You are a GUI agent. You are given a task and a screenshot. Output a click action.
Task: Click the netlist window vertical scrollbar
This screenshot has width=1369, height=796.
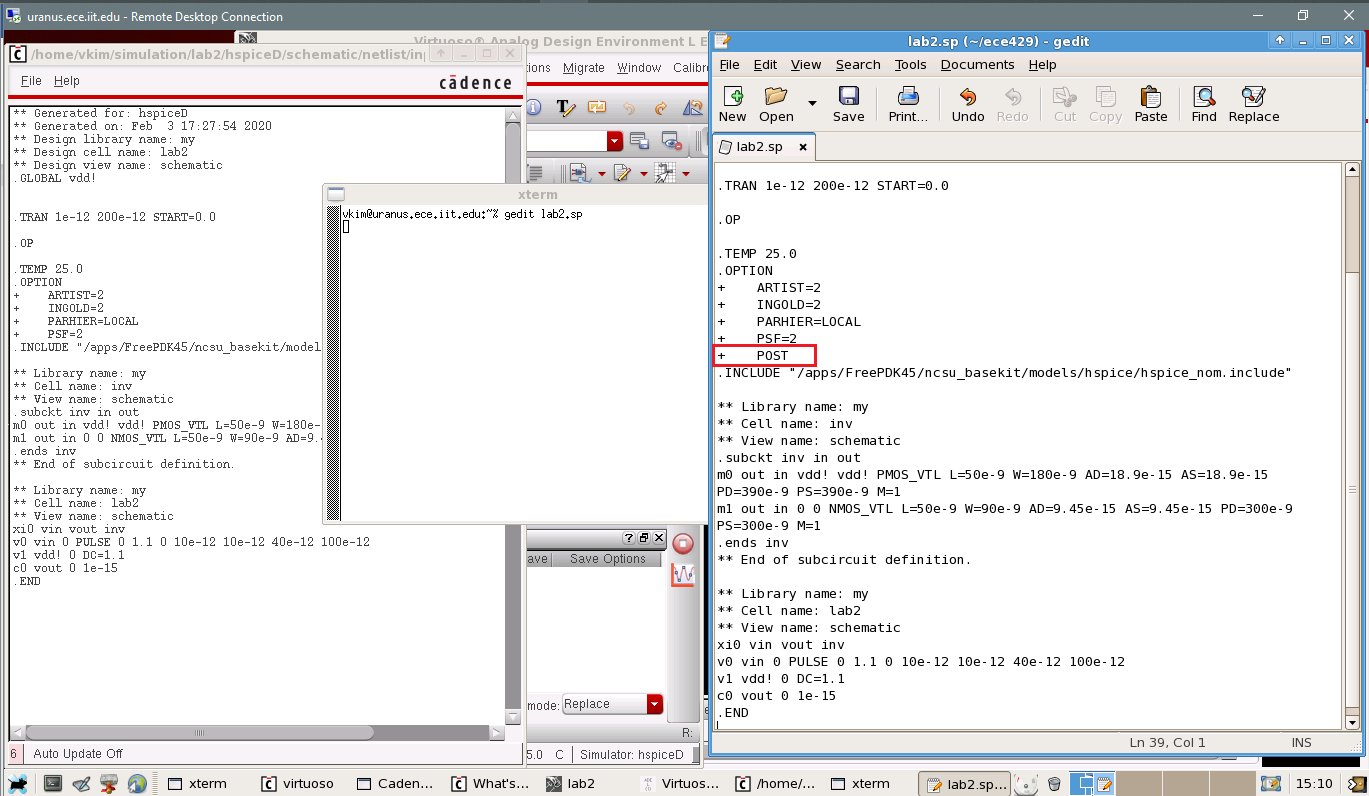pos(513,414)
